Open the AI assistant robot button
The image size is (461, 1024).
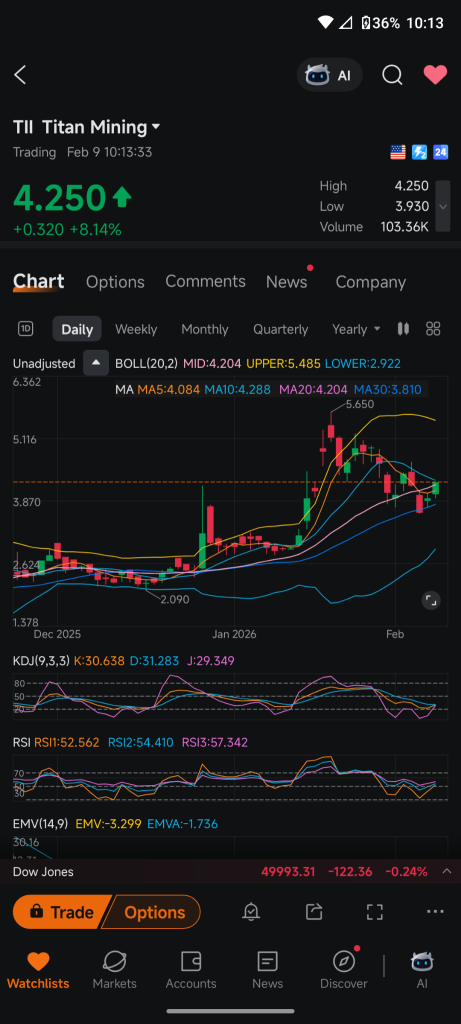(329, 75)
